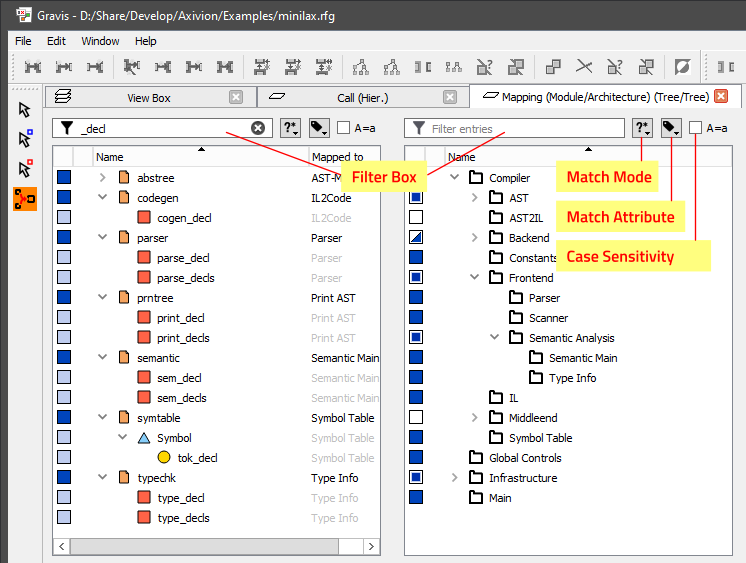The image size is (746, 563).
Task: Open the Window menu
Action: [100, 41]
